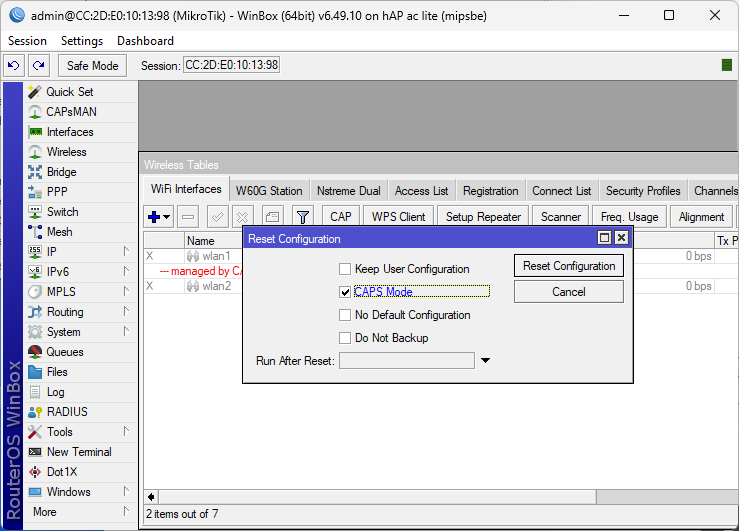Switch to the Connect List tab
This screenshot has height=531, width=739.
561,191
